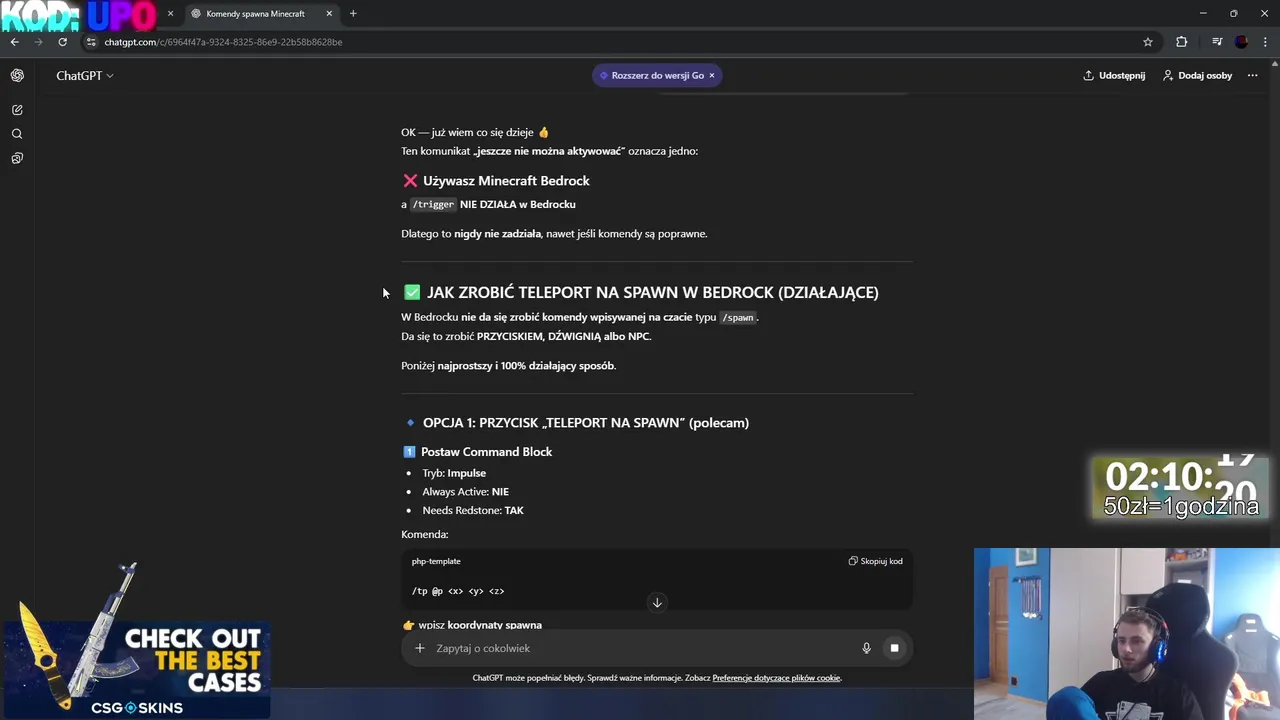Add attachment with the plus icon in composer
Viewport: 1280px width, 720px height.
click(420, 648)
